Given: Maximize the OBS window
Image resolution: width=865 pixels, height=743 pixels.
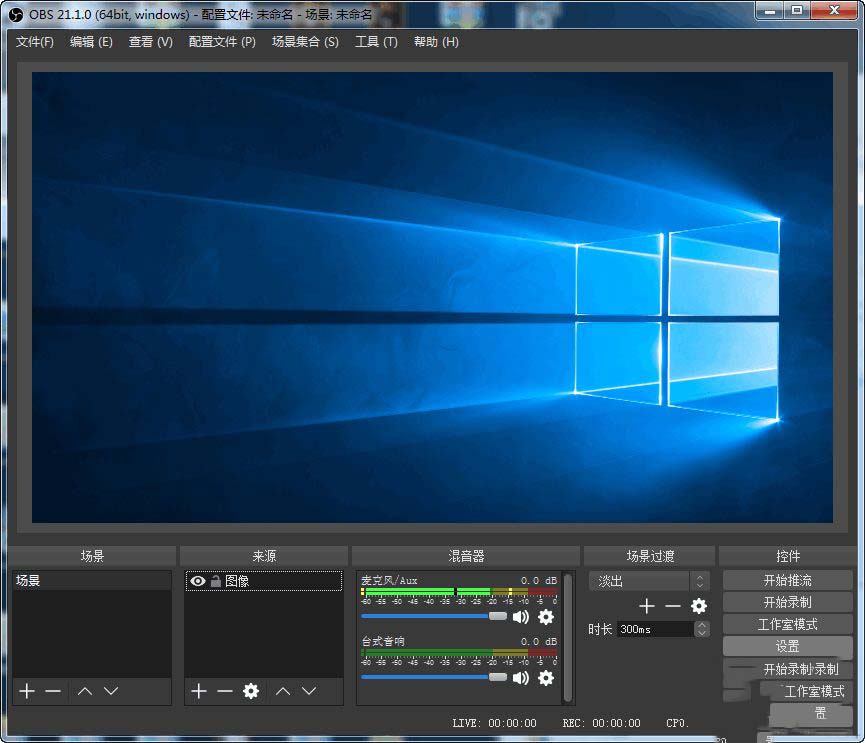Looking at the screenshot, I should [x=798, y=10].
